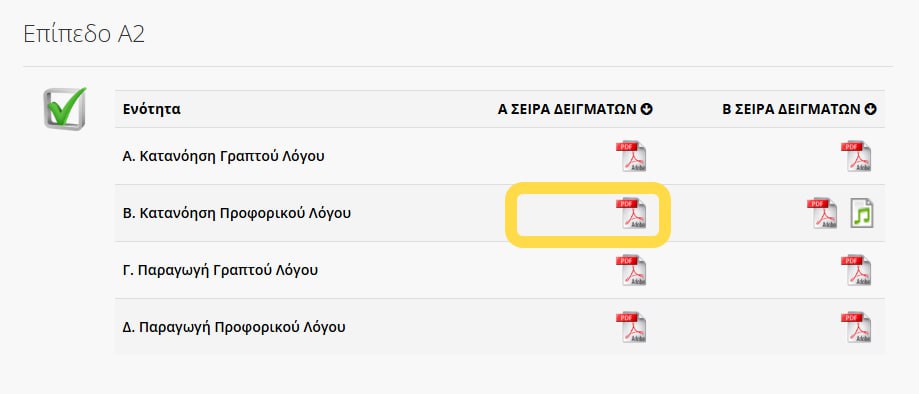This screenshot has width=919, height=394.
Task: Click the Επίπεδο Α2 heading
Action: 84,35
